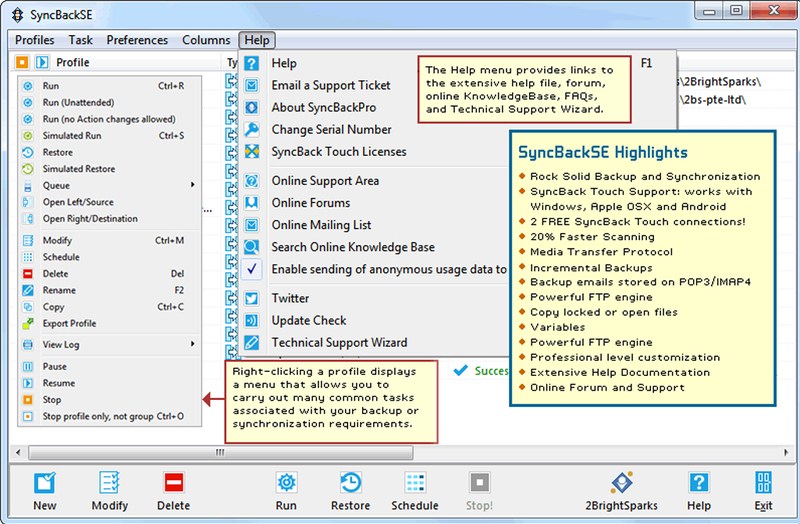Viewport: 800px width, 524px height.
Task: Click the pencil icon beside Technical Support Wizard
Action: [252, 342]
